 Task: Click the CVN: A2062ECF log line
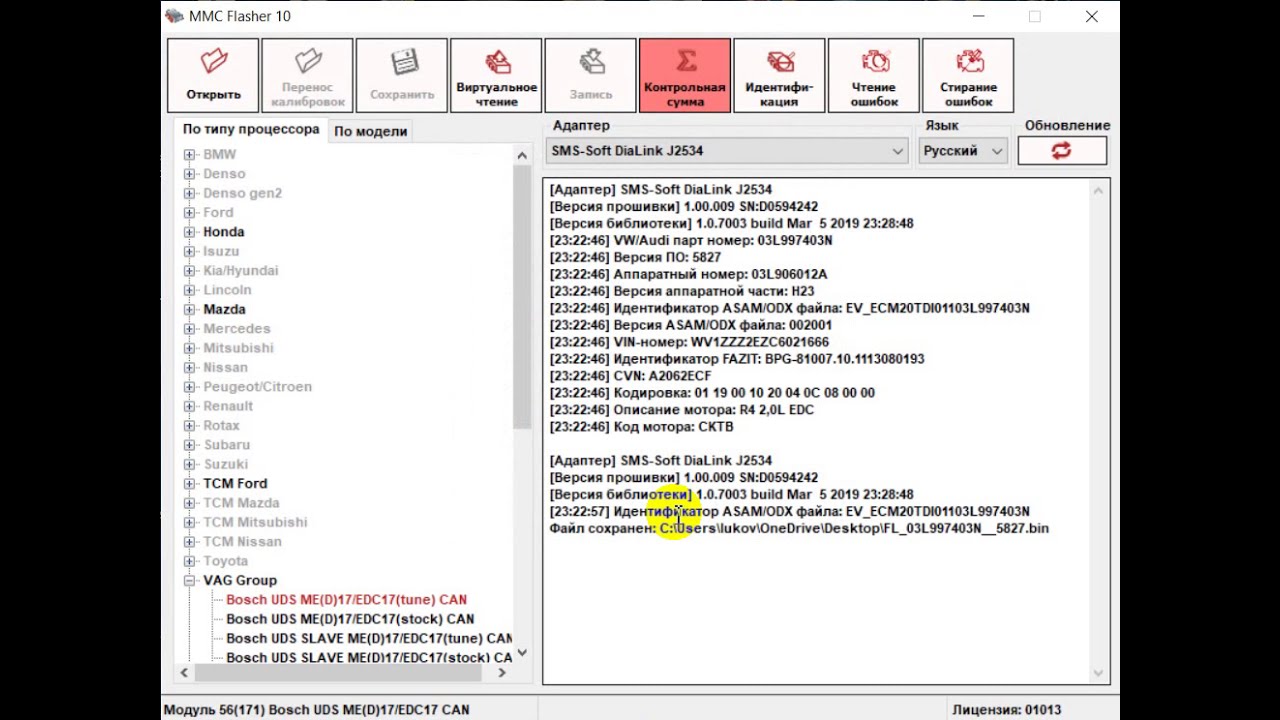click(x=630, y=376)
